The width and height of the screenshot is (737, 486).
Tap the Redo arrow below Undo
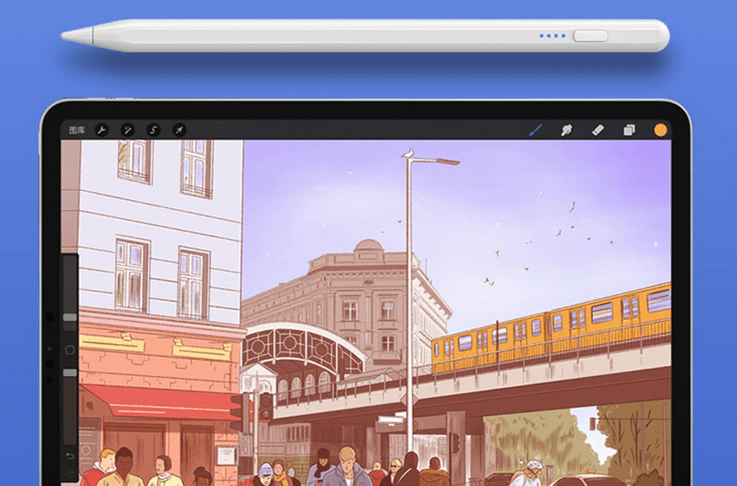[70, 476]
